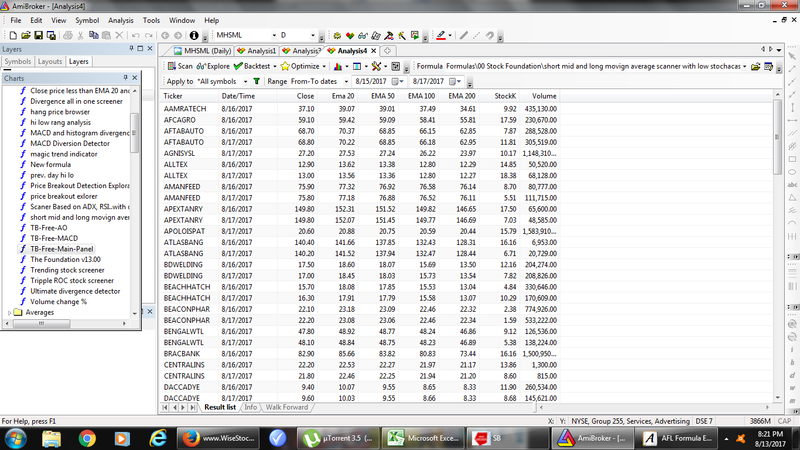Select TB-Free-MACD formula in Charts
800x450 pixels.
point(54,238)
